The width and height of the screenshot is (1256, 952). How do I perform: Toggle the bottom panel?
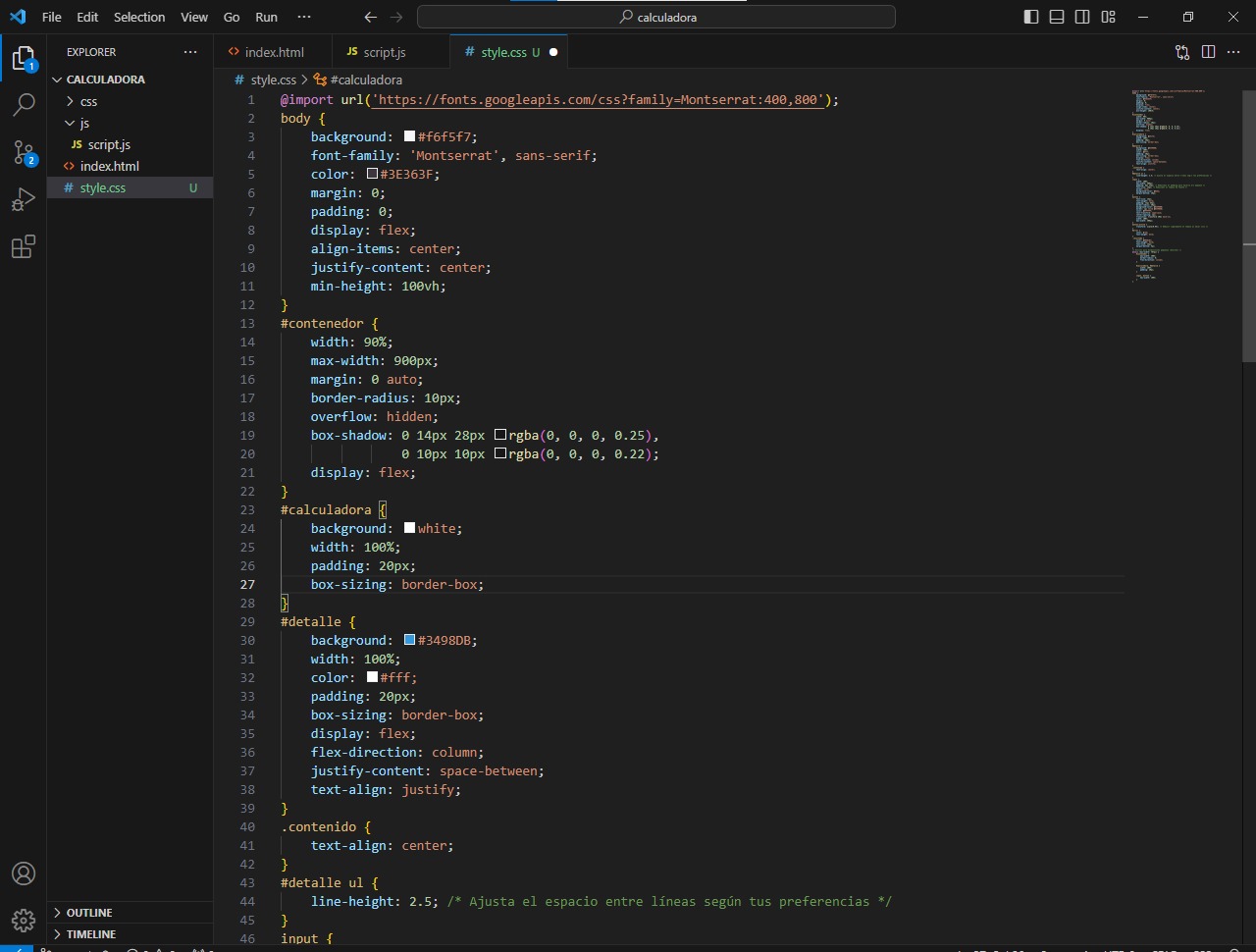point(1057,17)
